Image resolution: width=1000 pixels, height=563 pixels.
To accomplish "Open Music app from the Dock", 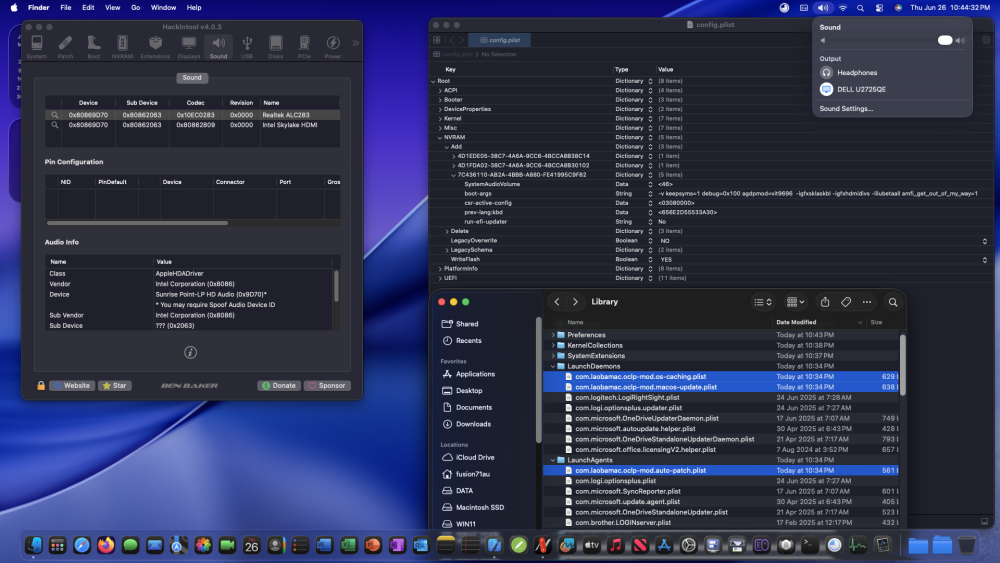I will [x=615, y=545].
